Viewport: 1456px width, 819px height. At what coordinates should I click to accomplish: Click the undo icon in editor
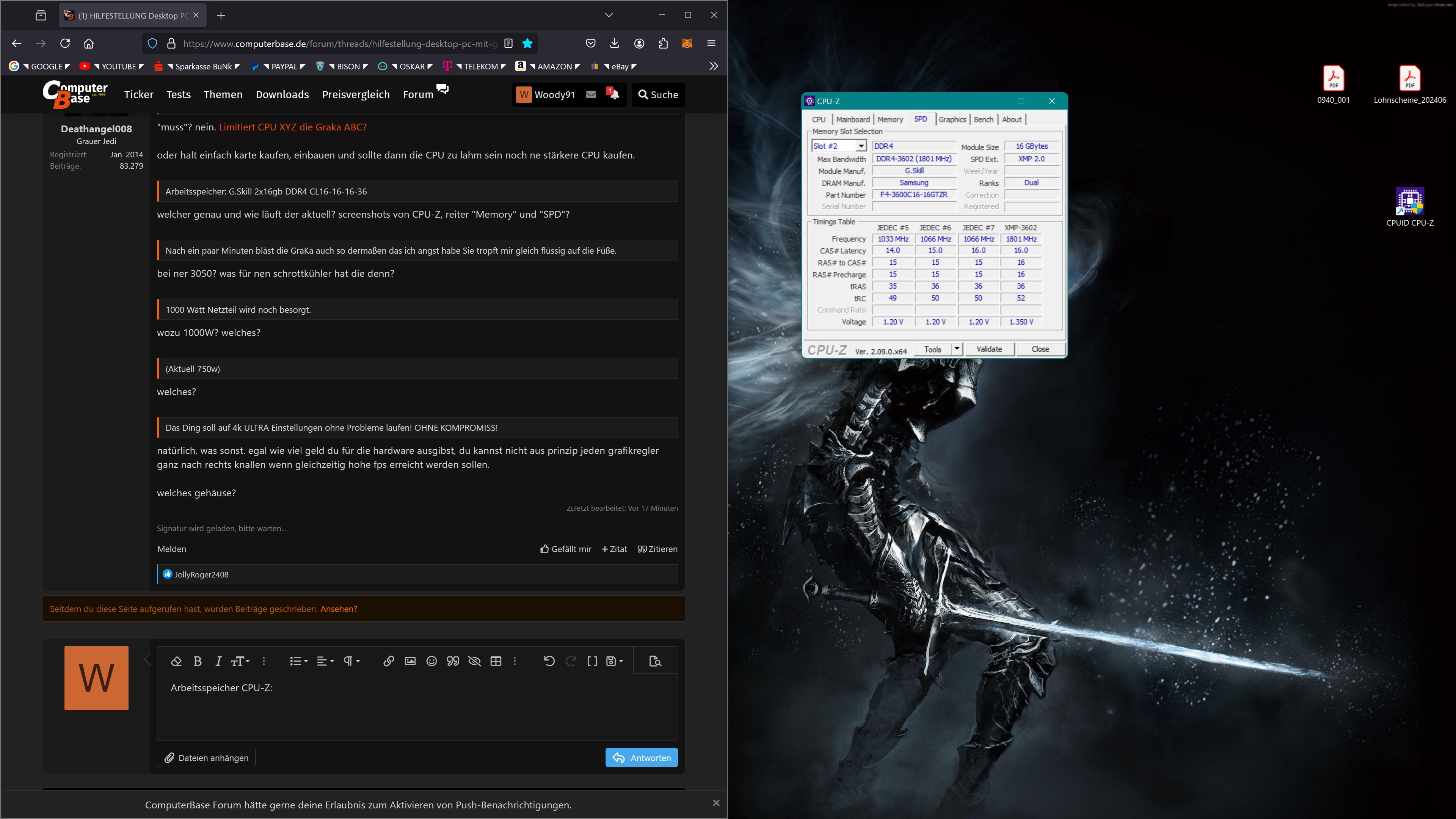click(x=549, y=661)
